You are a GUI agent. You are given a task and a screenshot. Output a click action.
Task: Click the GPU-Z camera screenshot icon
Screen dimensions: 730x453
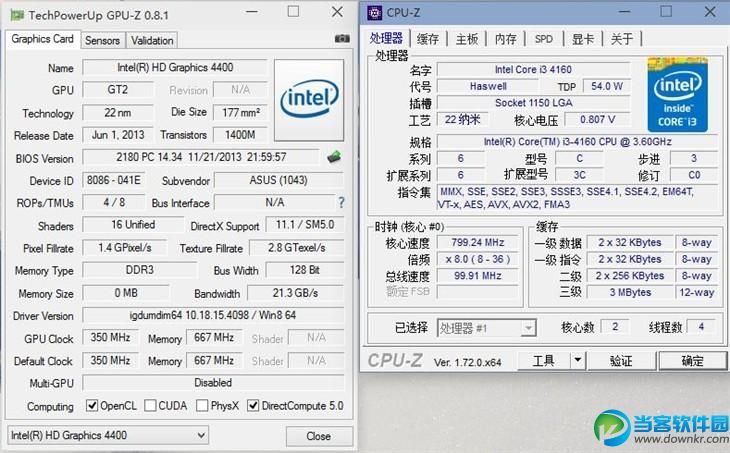click(342, 39)
